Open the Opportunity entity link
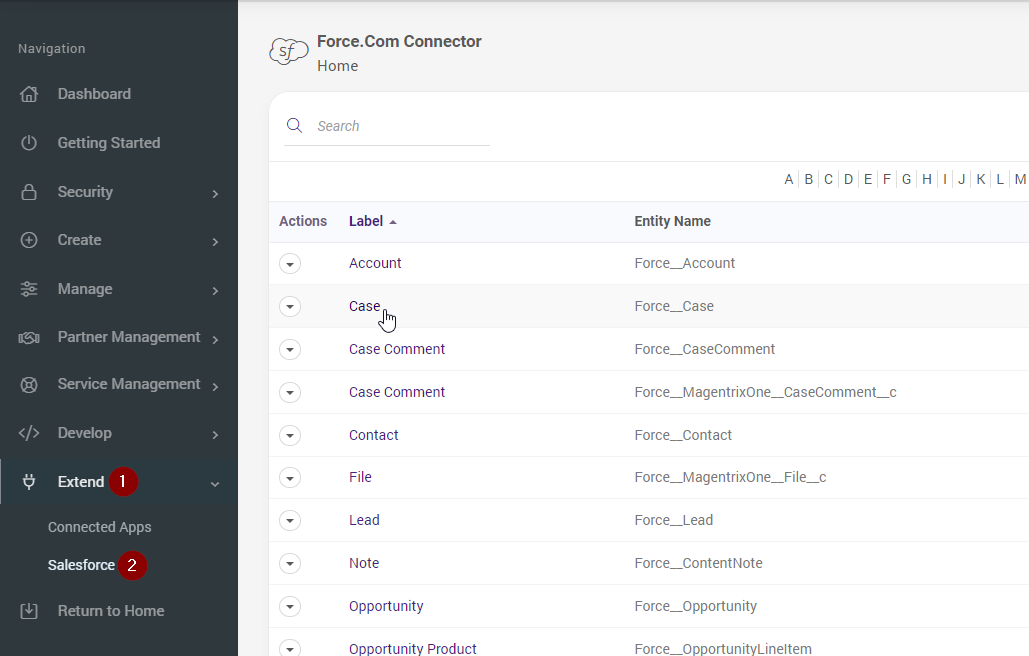The width and height of the screenshot is (1029, 656). click(386, 606)
